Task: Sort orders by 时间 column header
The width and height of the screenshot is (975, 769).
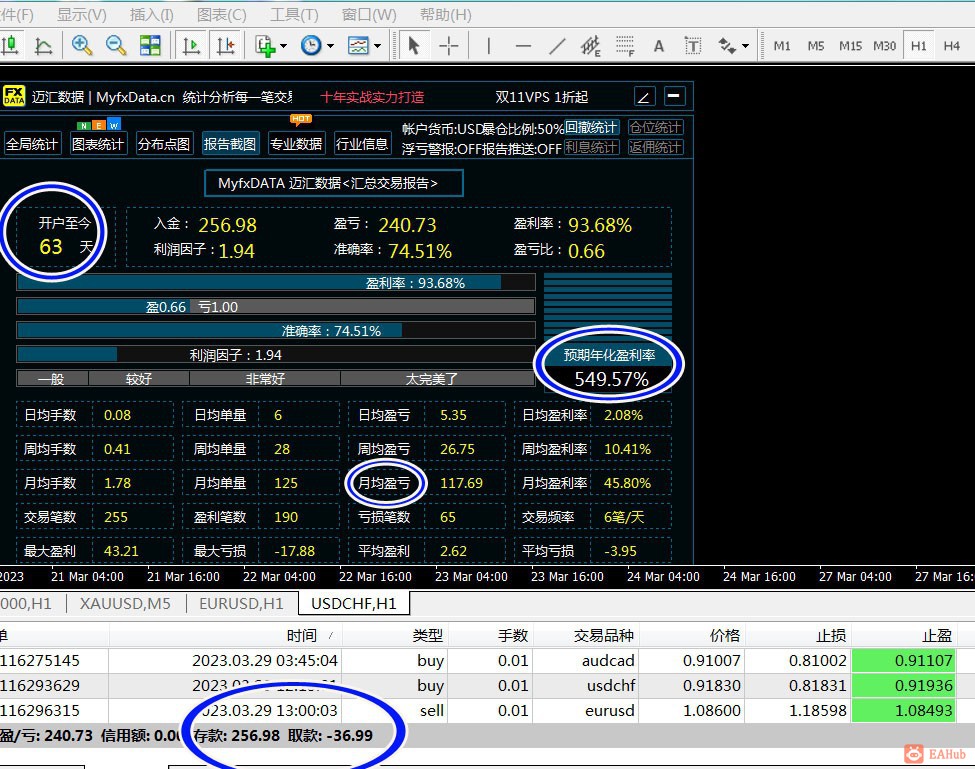Action: click(x=302, y=635)
